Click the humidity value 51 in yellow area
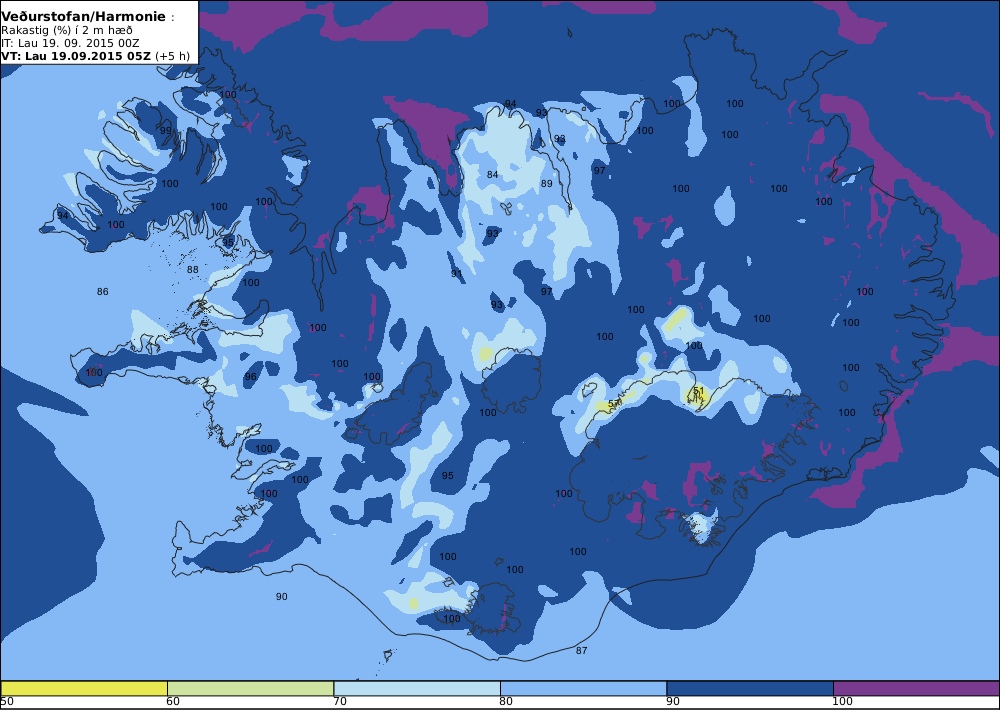The width and height of the screenshot is (1000, 710). (x=699, y=390)
